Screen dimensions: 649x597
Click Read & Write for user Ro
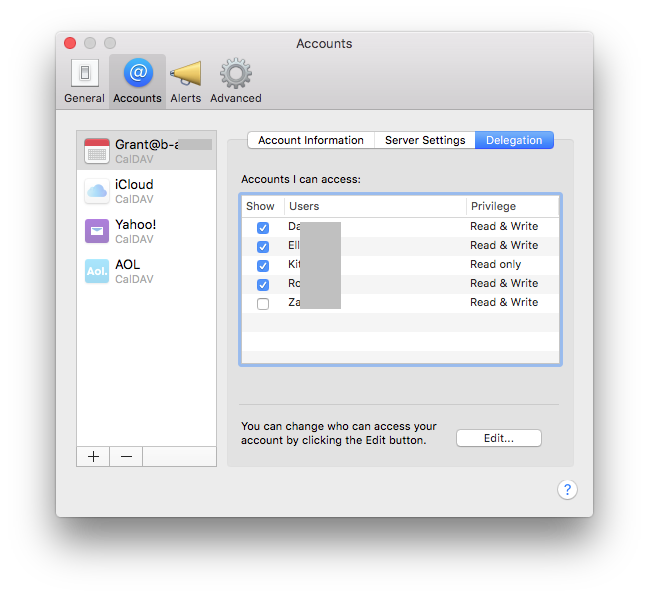504,283
